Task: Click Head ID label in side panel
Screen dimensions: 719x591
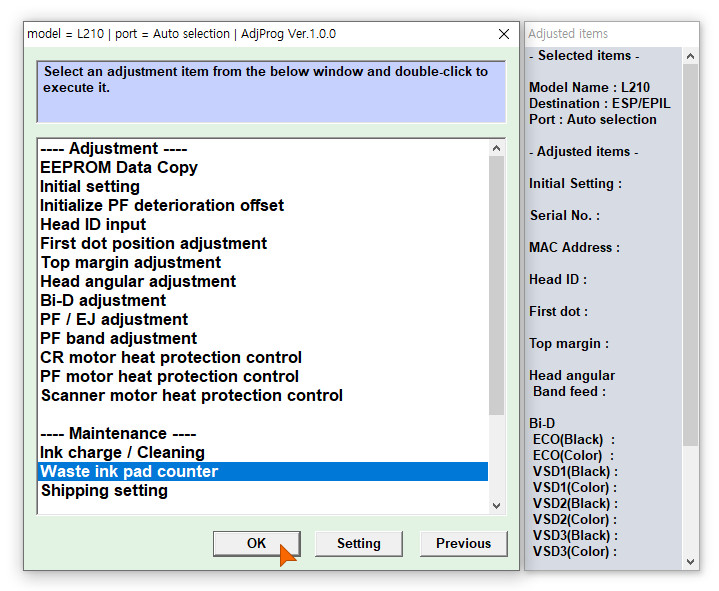Action: [x=558, y=280]
